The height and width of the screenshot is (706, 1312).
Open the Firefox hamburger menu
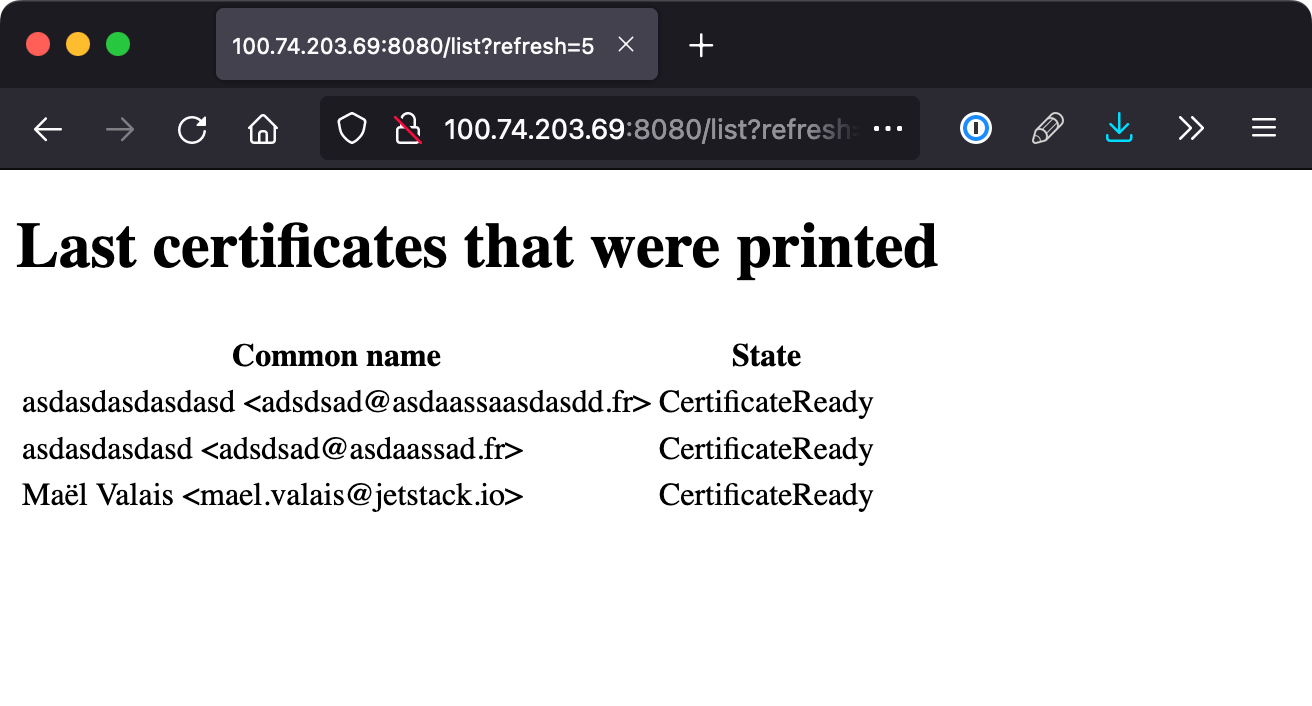[x=1264, y=129]
